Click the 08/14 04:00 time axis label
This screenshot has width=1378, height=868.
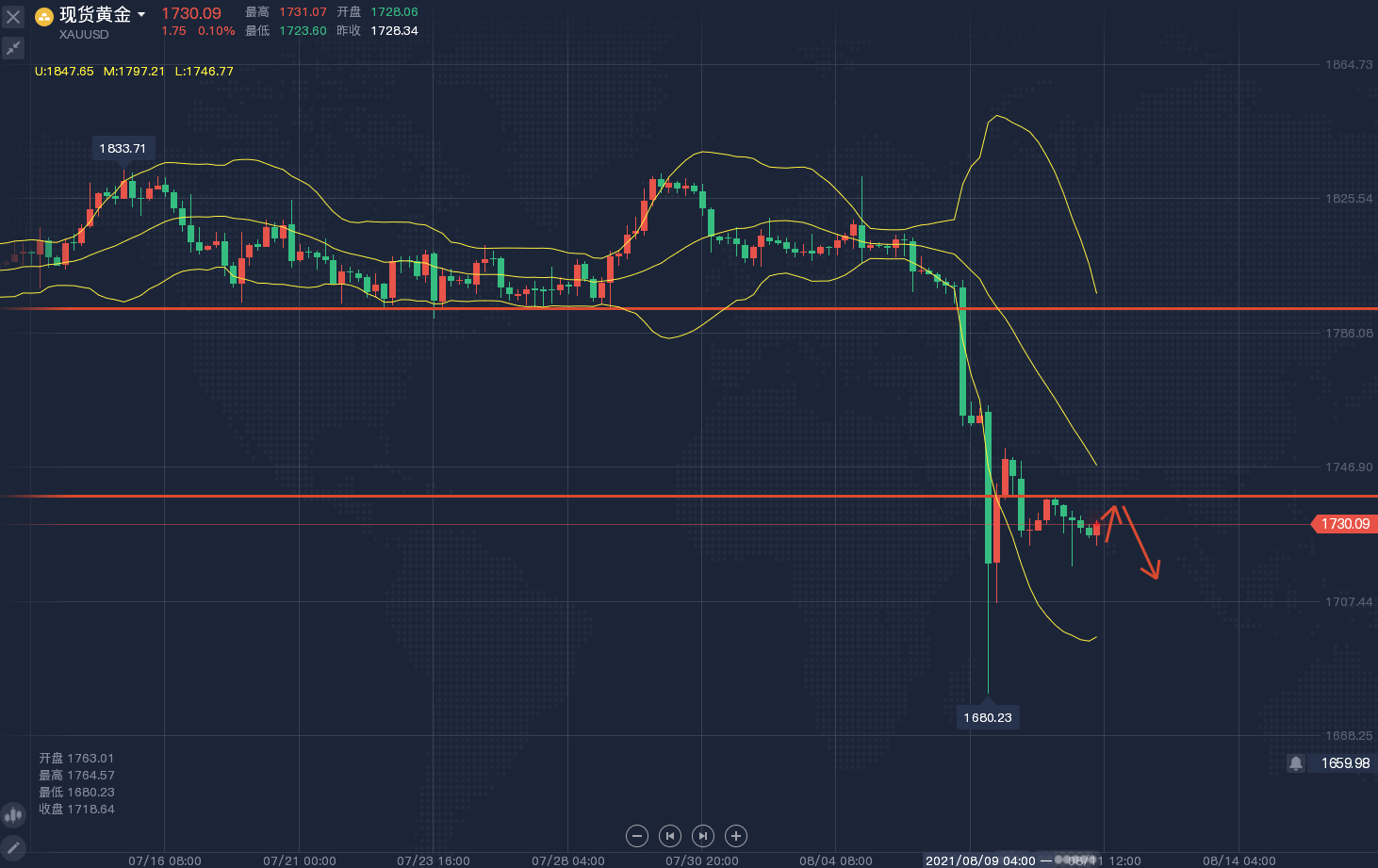coord(1239,860)
